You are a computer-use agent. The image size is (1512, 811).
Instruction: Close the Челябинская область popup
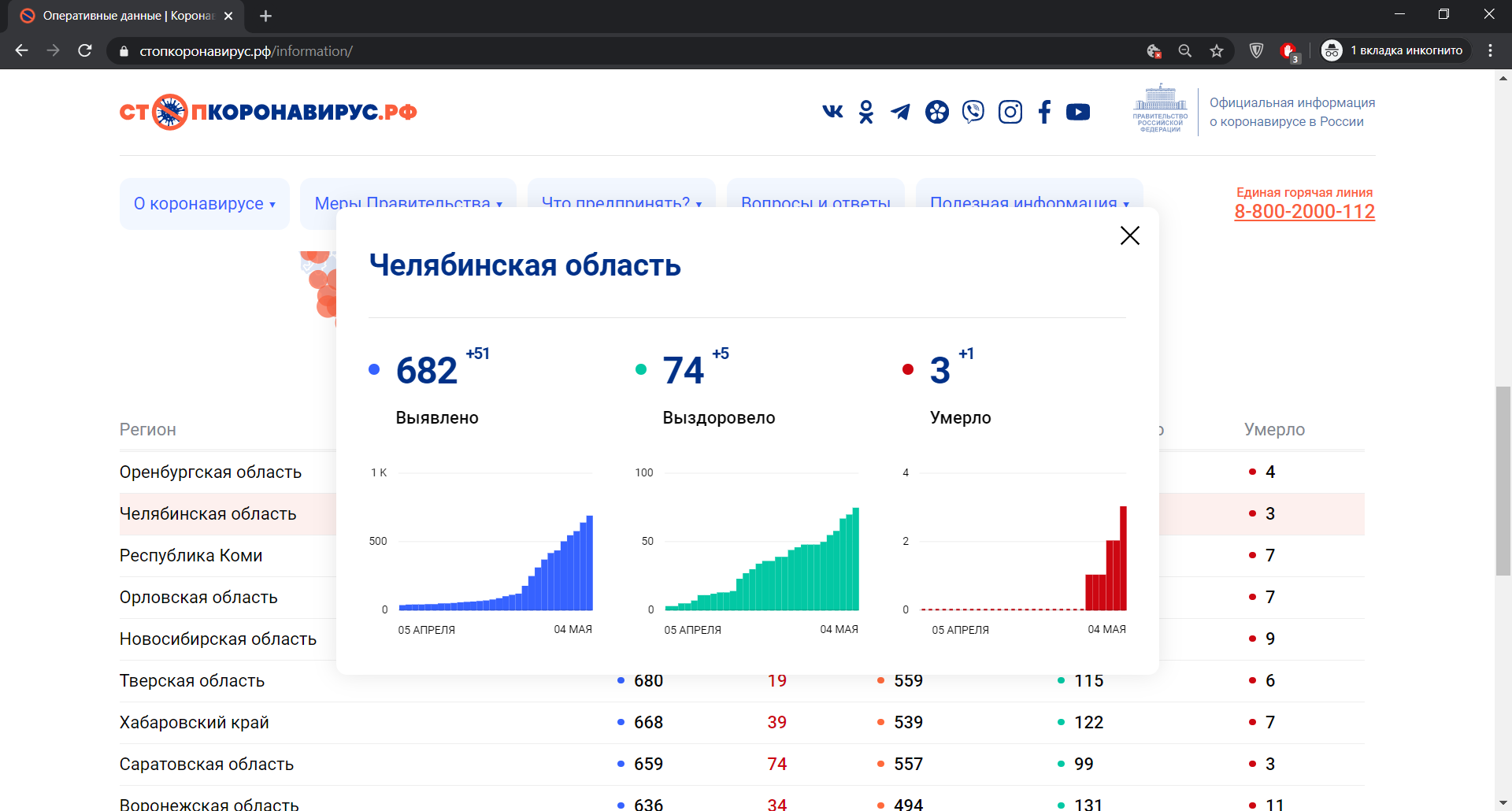pyautogui.click(x=1129, y=235)
